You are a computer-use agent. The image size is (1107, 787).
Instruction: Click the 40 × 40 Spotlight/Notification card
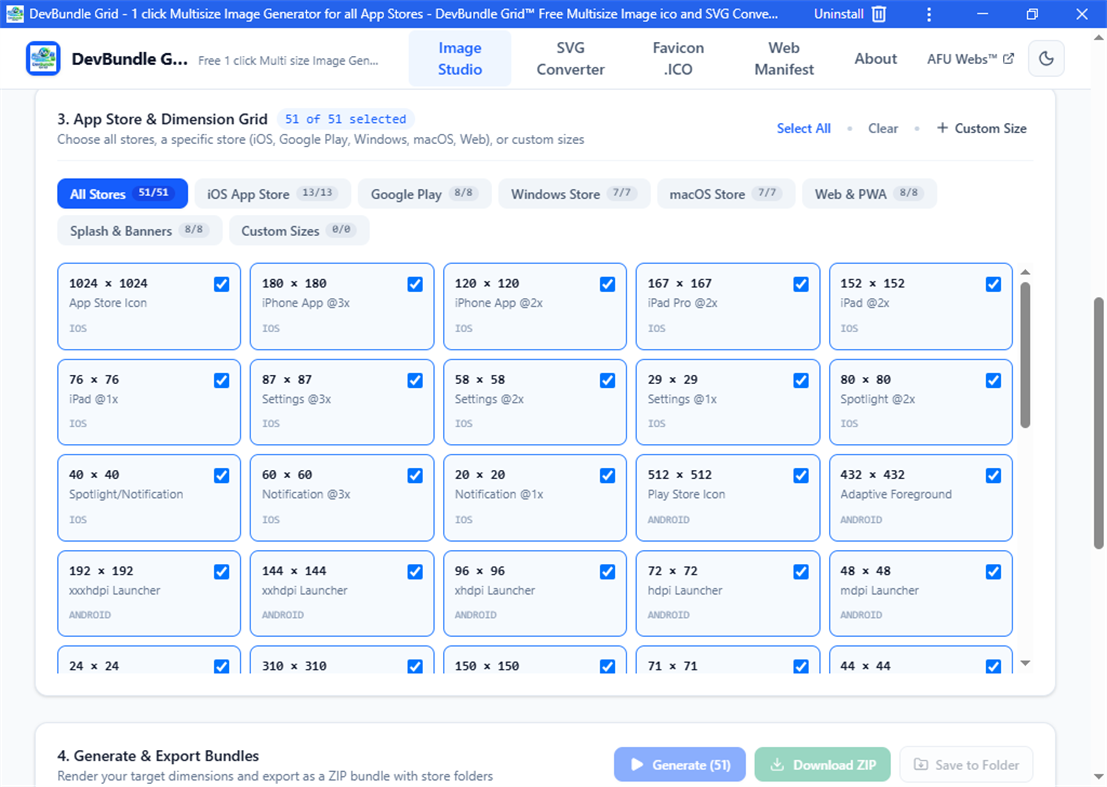[x=149, y=498]
